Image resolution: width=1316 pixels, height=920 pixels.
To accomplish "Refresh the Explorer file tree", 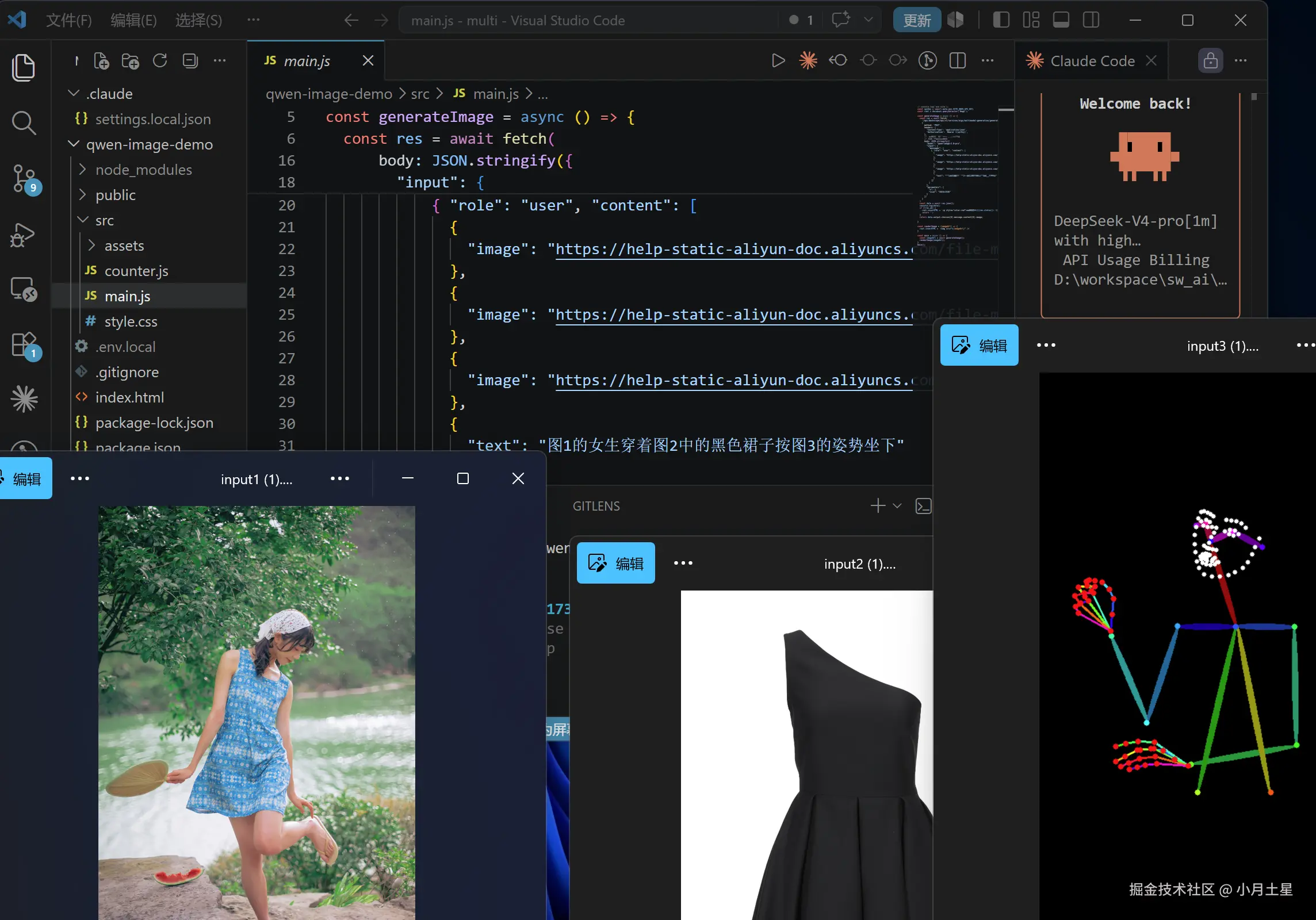I will [x=160, y=60].
